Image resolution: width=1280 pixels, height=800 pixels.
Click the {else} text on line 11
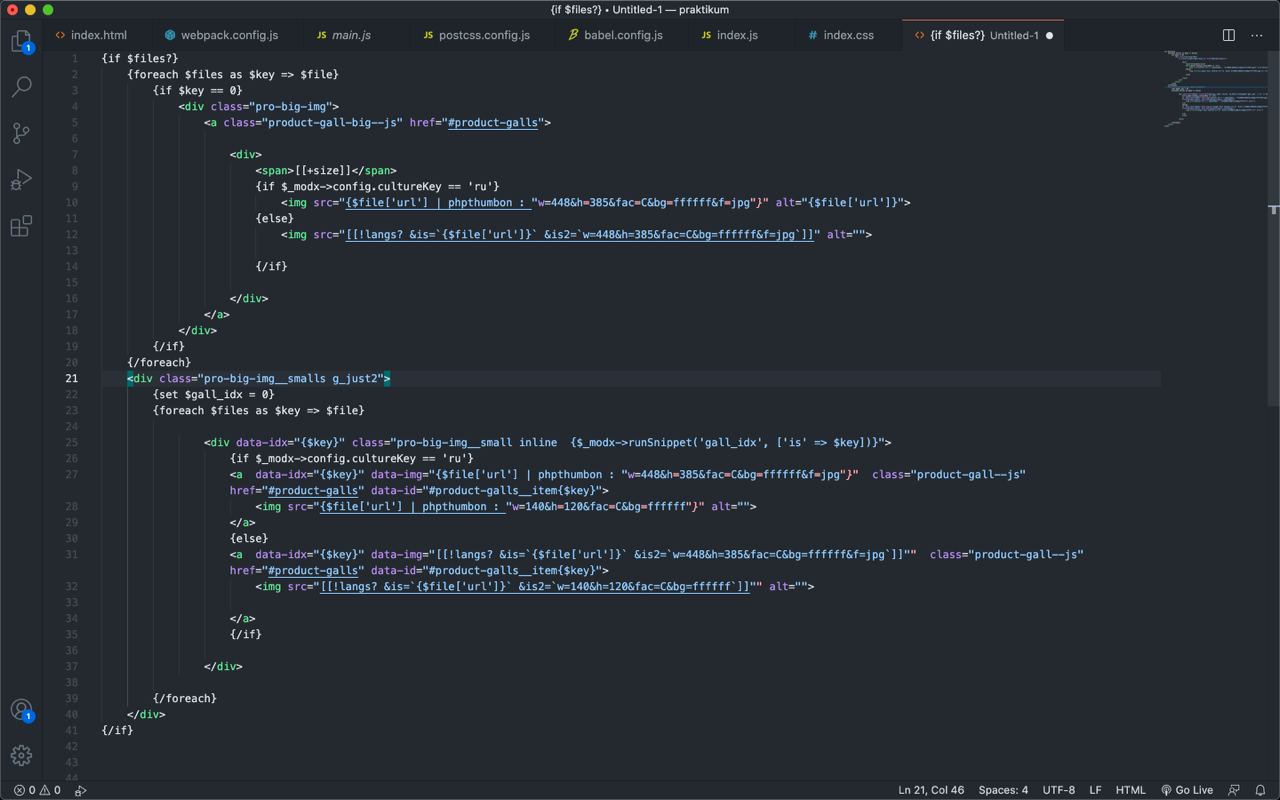pos(275,218)
